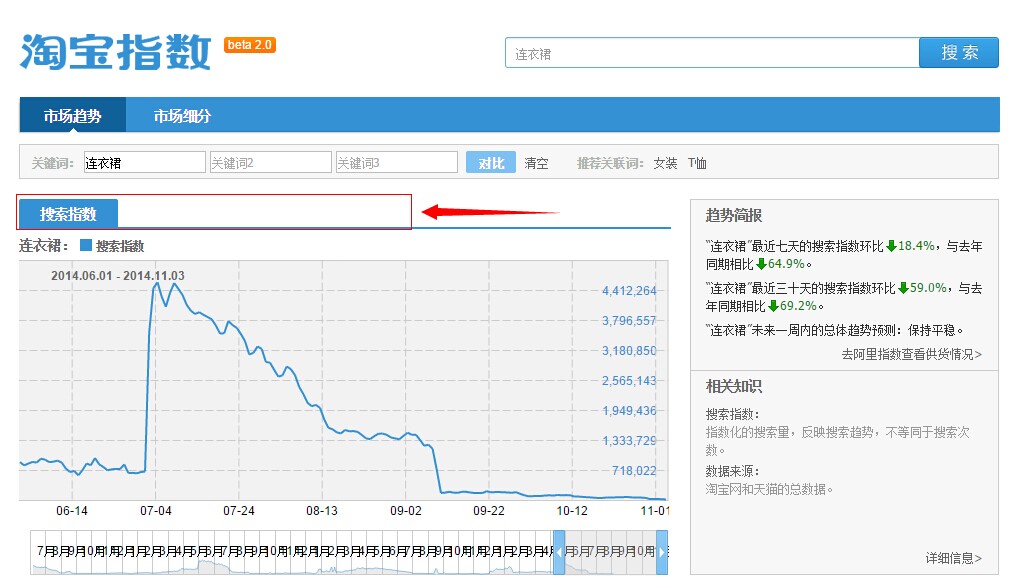Click the 3,180,850 axis value
This screenshot has height=587, width=1012.
pos(629,350)
